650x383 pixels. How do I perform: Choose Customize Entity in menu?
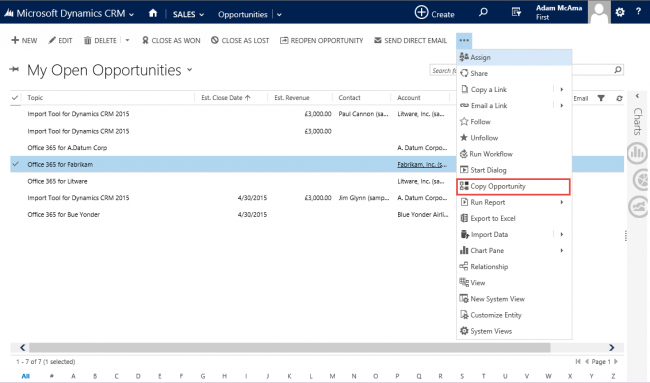(x=514, y=315)
